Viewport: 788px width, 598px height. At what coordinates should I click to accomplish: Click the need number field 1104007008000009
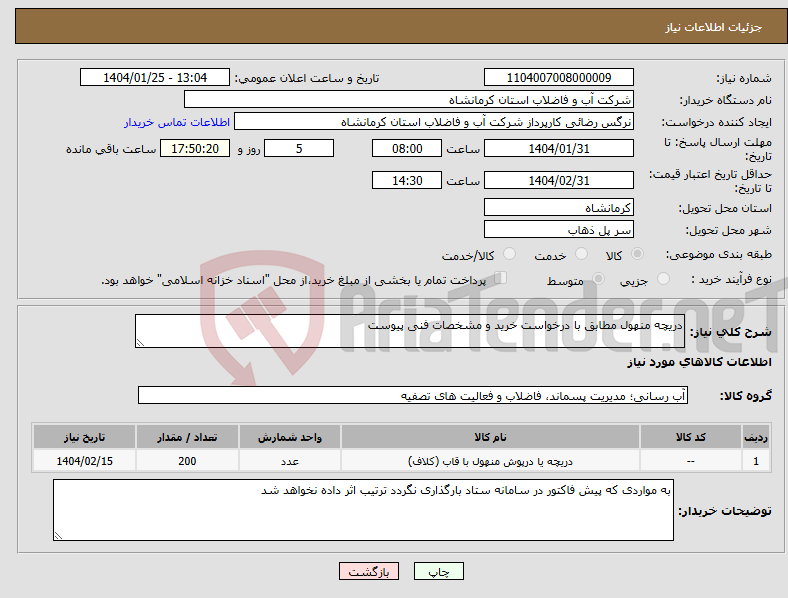click(x=558, y=77)
